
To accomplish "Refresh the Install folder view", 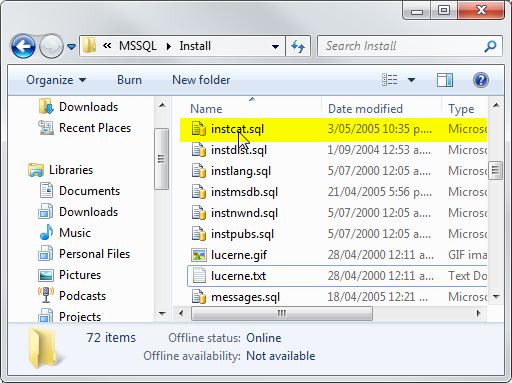I will [298, 46].
